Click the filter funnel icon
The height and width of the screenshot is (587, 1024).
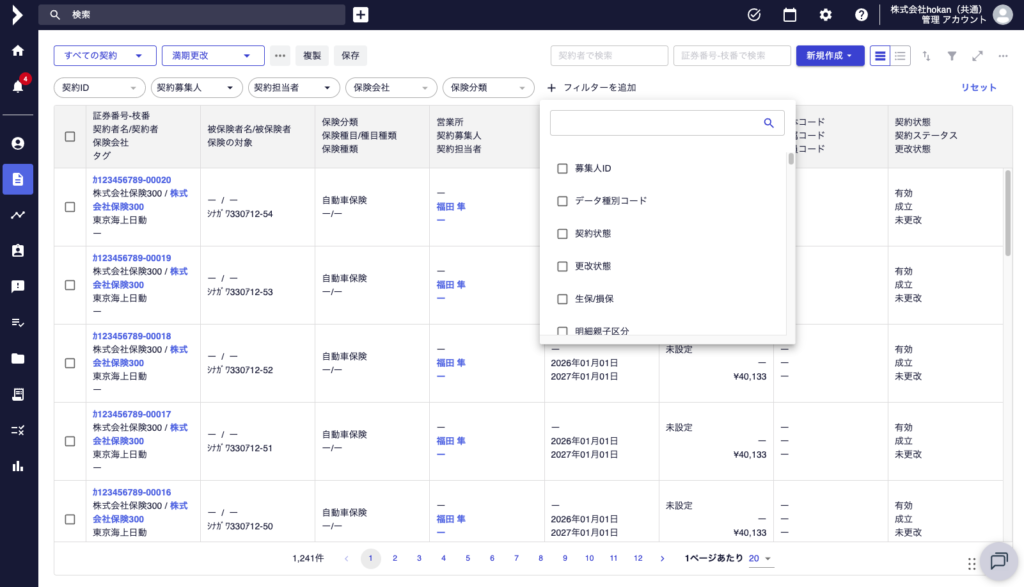[x=952, y=56]
